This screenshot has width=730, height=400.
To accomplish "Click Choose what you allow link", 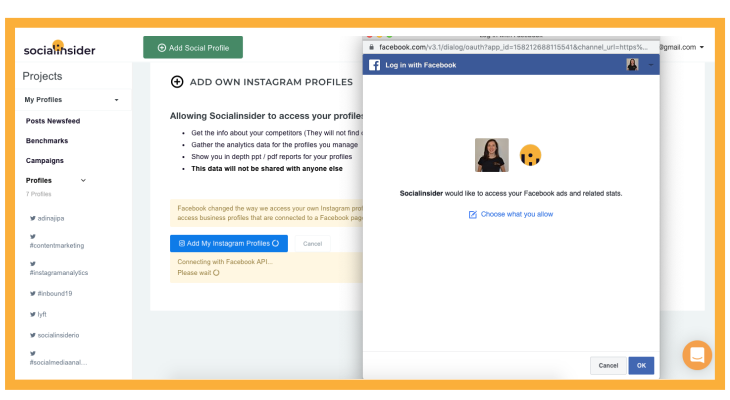I will (x=517, y=214).
